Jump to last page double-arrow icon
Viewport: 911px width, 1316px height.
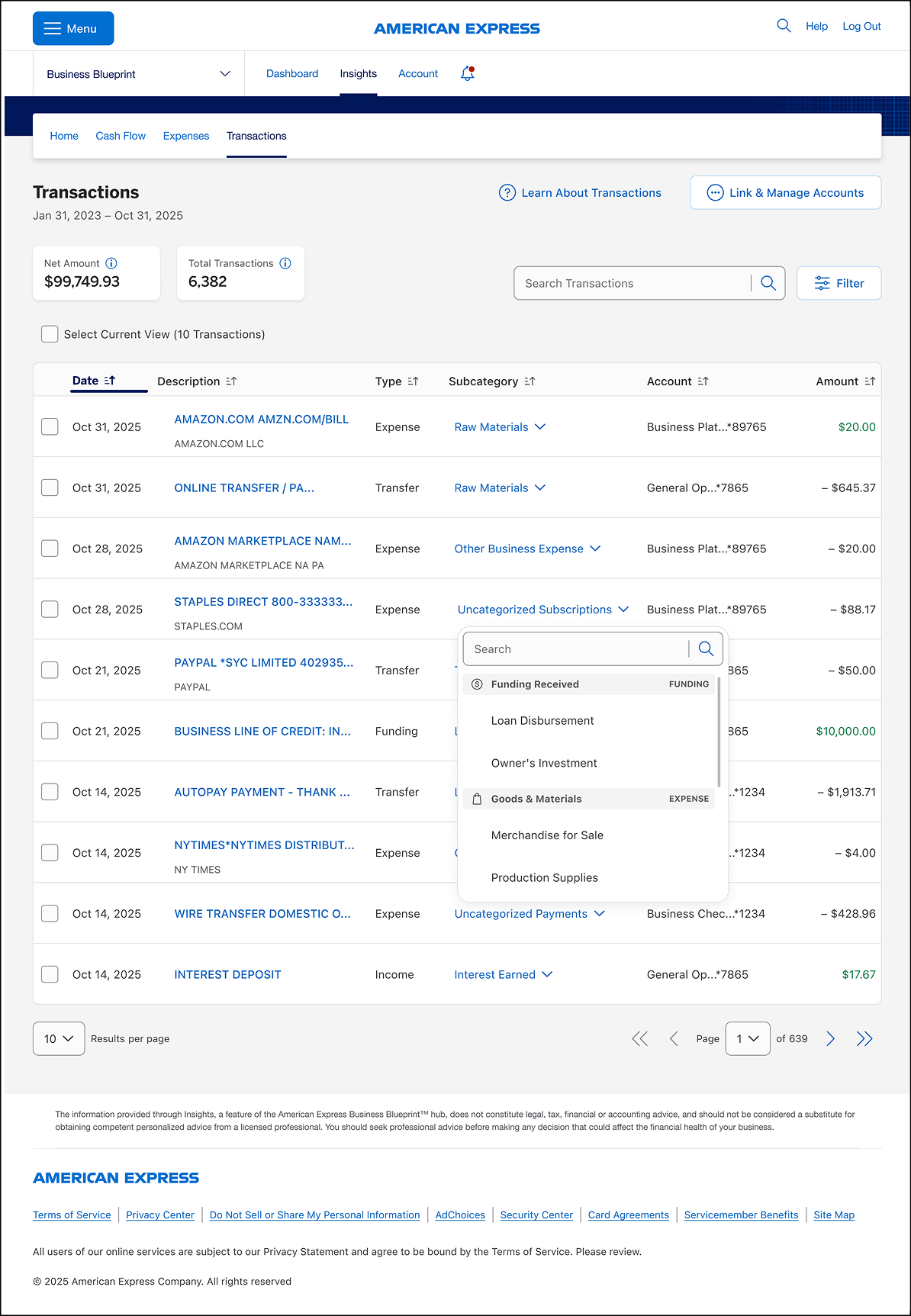864,1038
